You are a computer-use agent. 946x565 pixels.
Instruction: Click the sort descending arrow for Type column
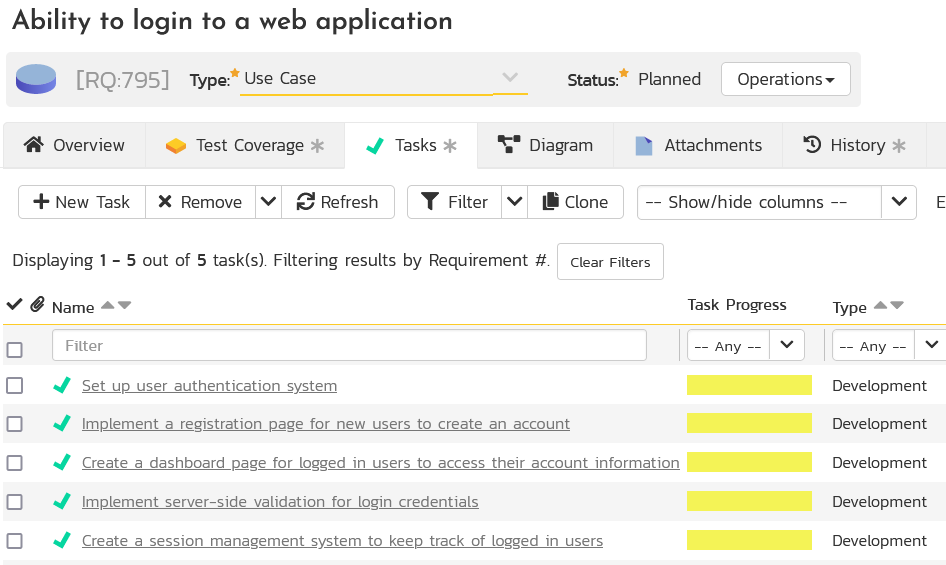point(897,306)
